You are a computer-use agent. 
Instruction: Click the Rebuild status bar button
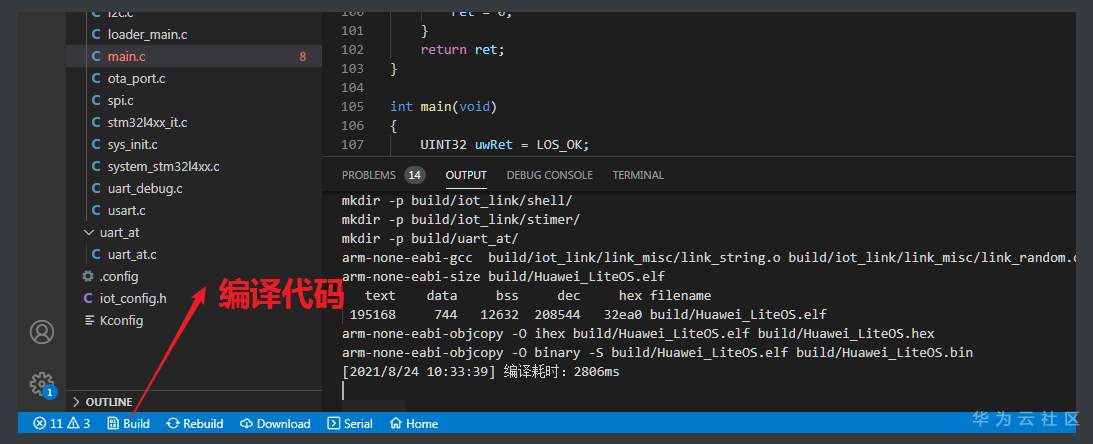point(194,423)
